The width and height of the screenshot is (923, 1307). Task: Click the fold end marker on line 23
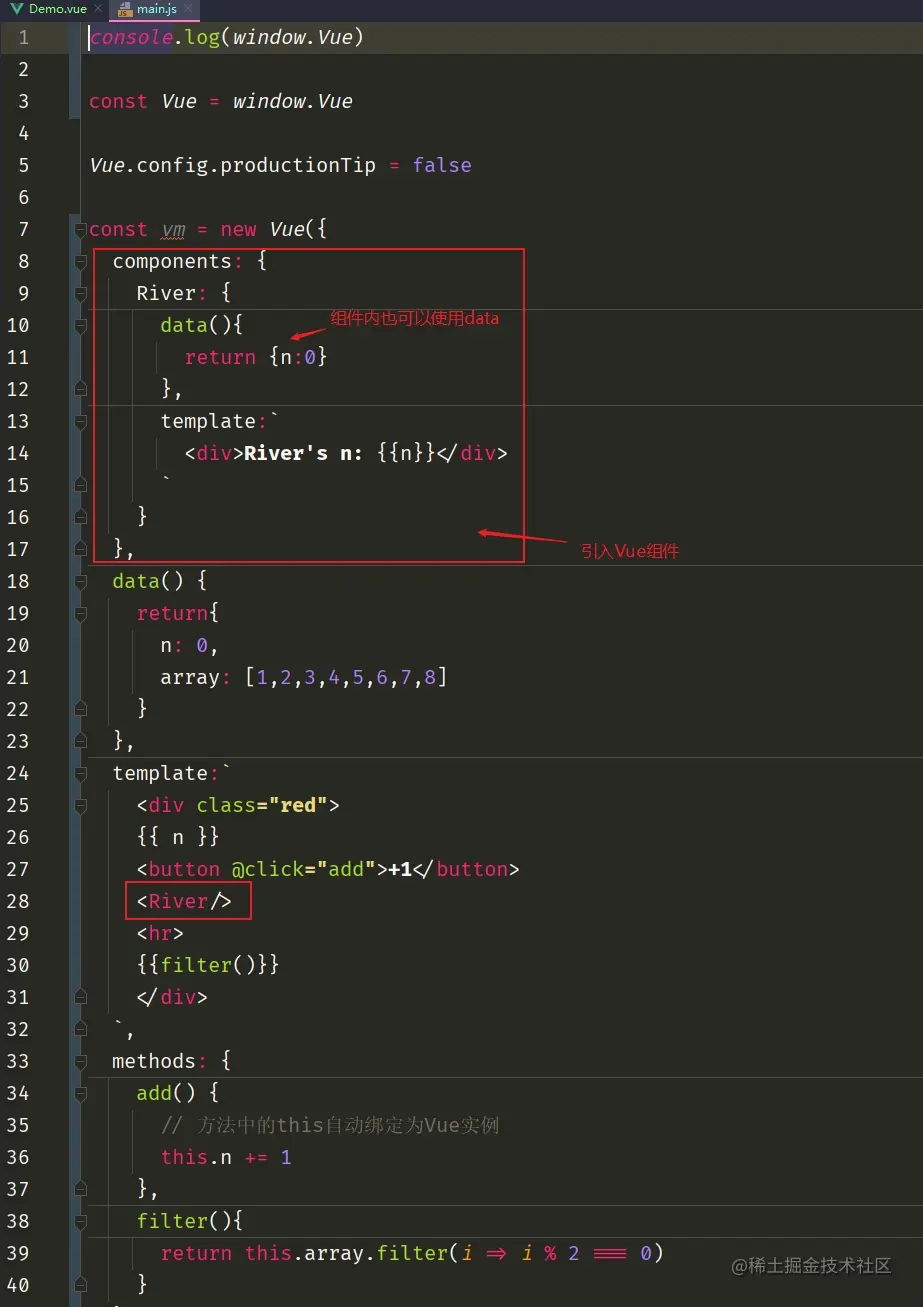point(80,741)
